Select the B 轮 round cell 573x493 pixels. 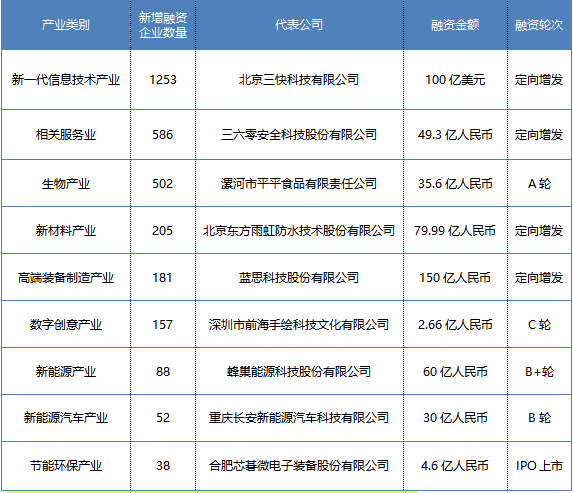pos(539,418)
